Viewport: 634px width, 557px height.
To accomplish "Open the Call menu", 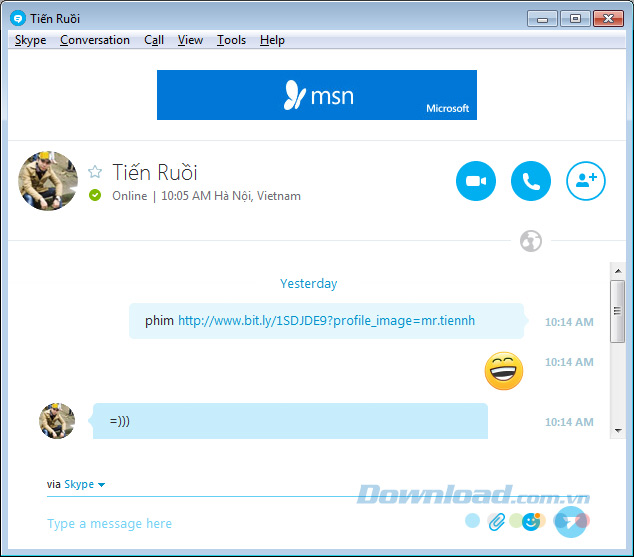I will [154, 40].
